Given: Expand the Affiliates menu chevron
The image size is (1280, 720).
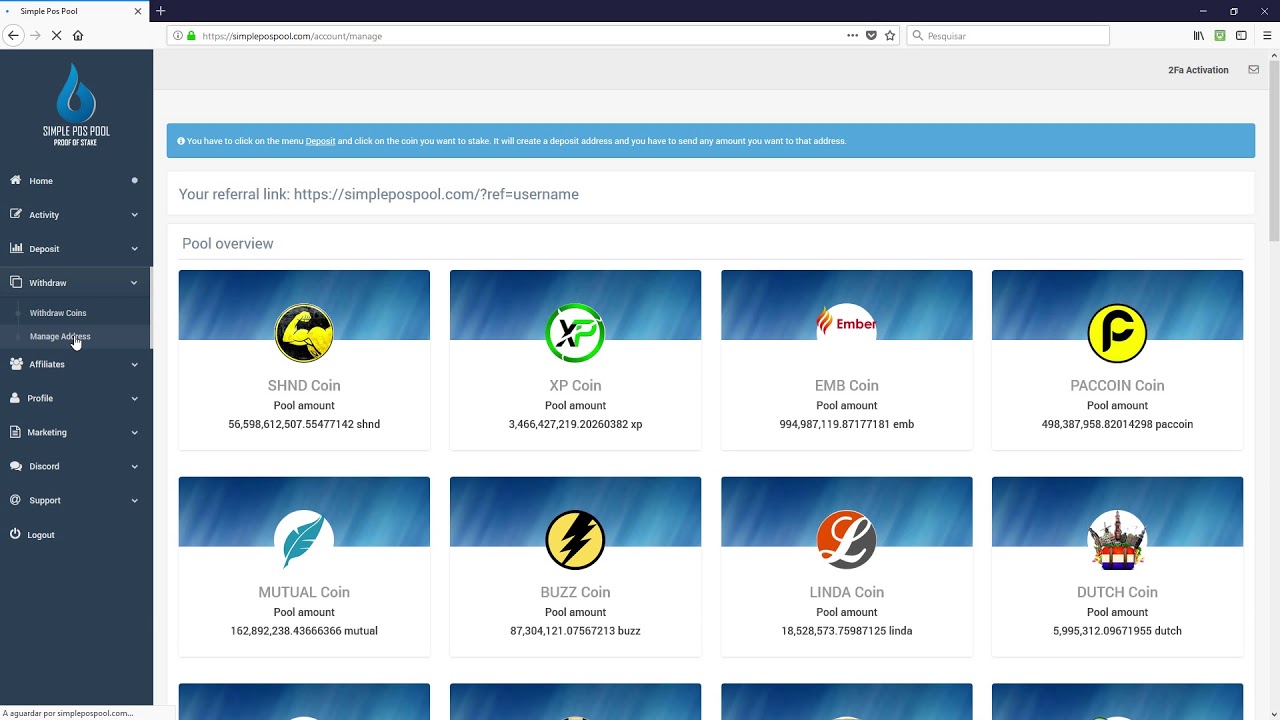Looking at the screenshot, I should click(134, 364).
